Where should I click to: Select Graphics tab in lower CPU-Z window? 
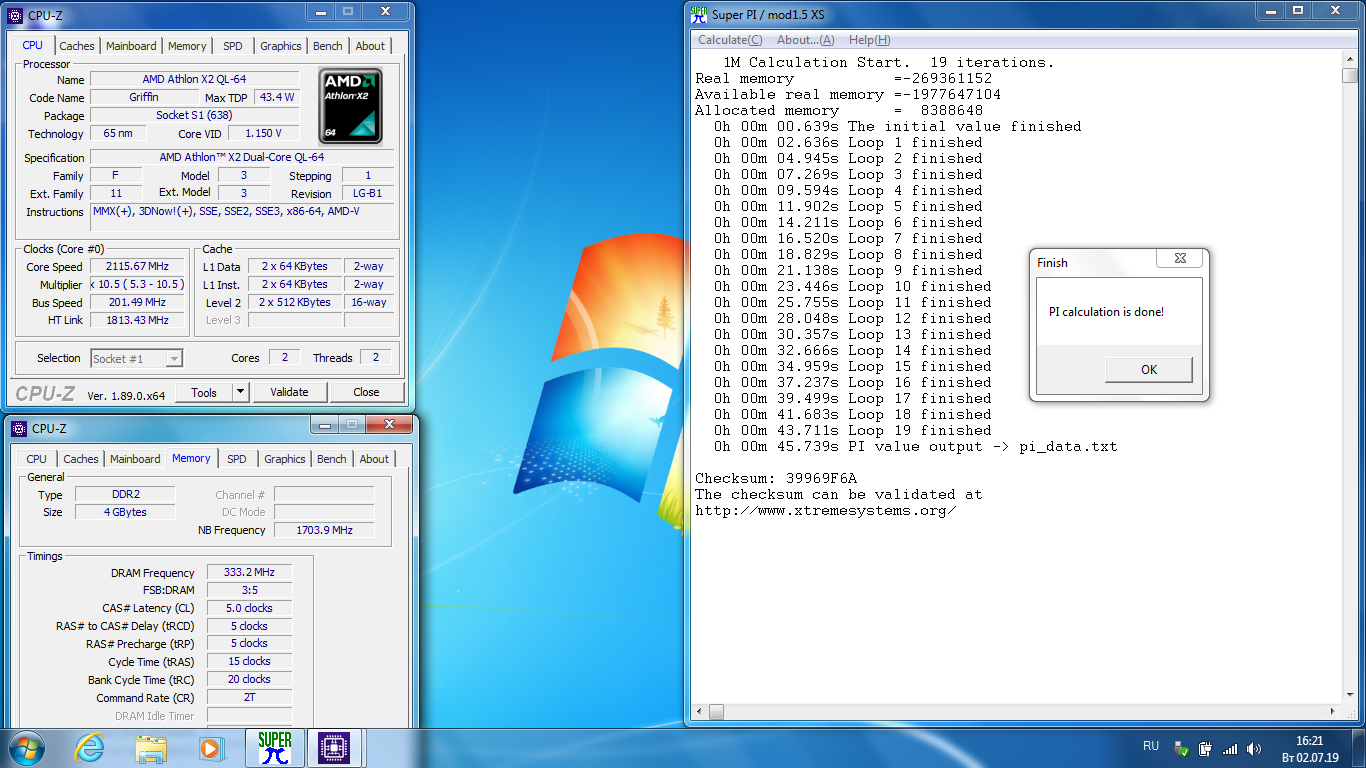(x=285, y=459)
